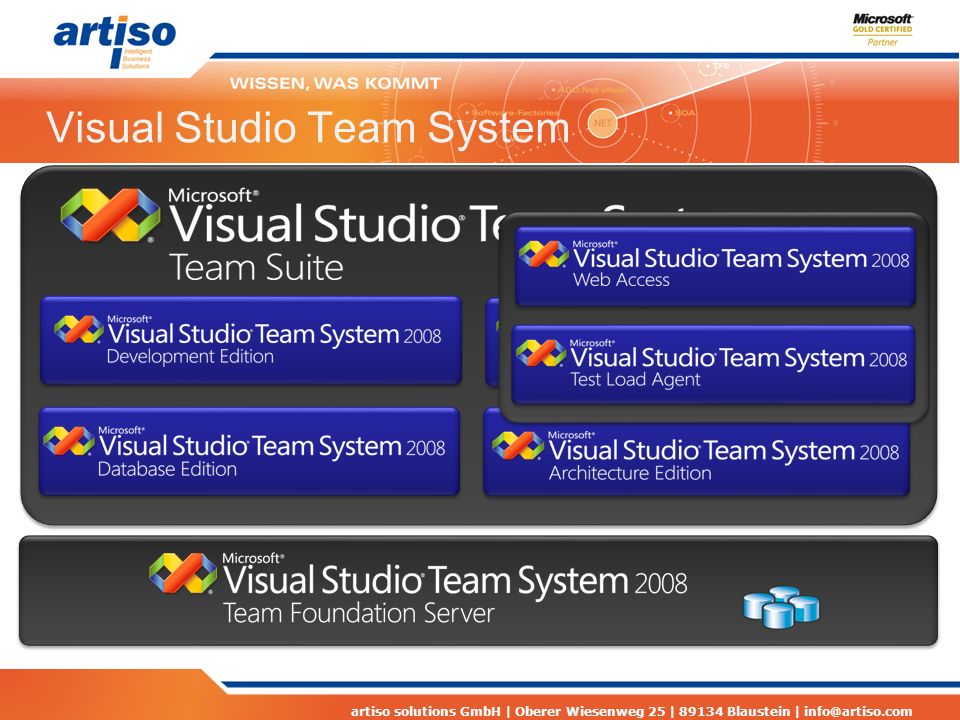Click the 'Architecture Edition' subtitle text

[x=630, y=473]
